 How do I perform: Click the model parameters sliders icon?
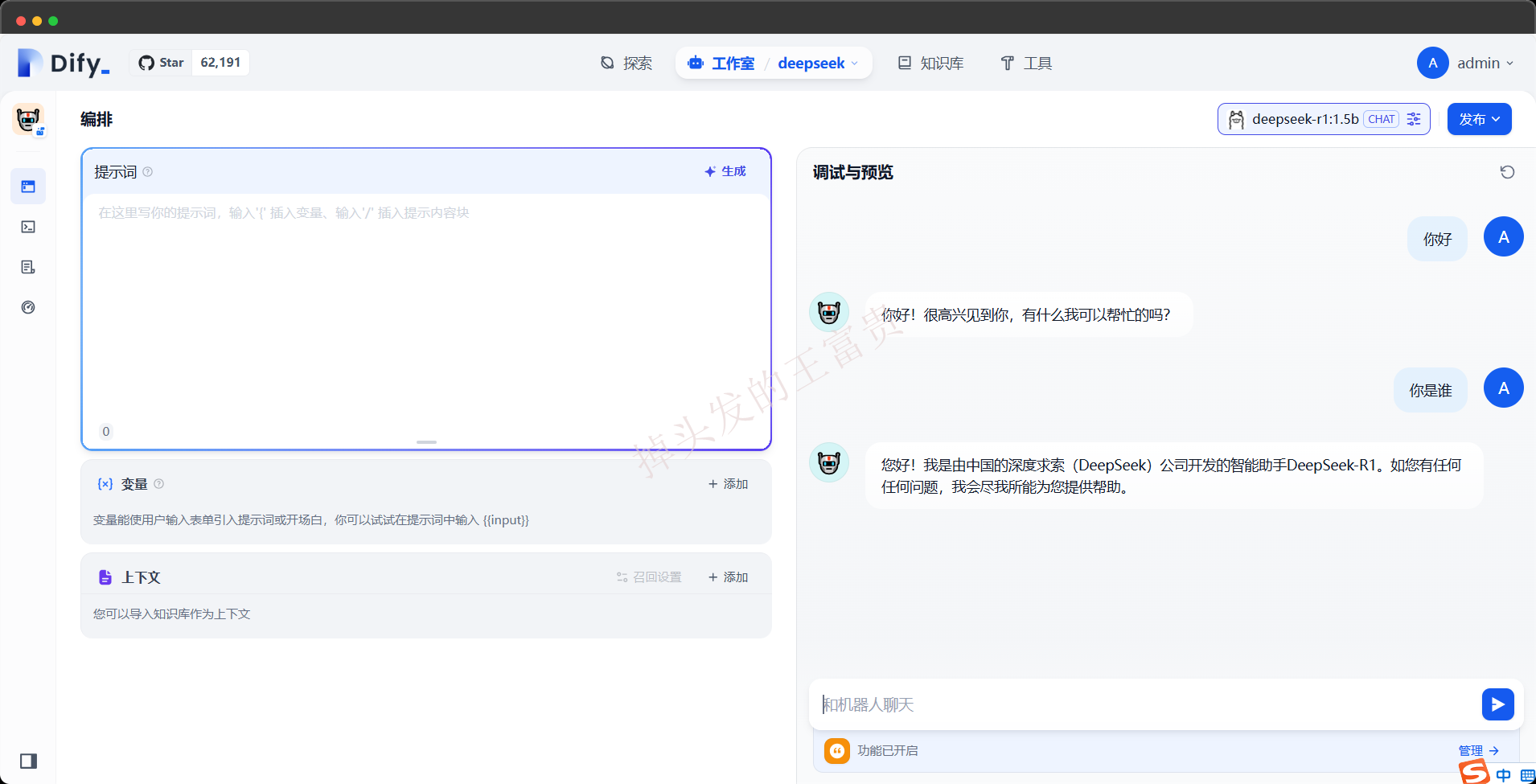pos(1414,119)
